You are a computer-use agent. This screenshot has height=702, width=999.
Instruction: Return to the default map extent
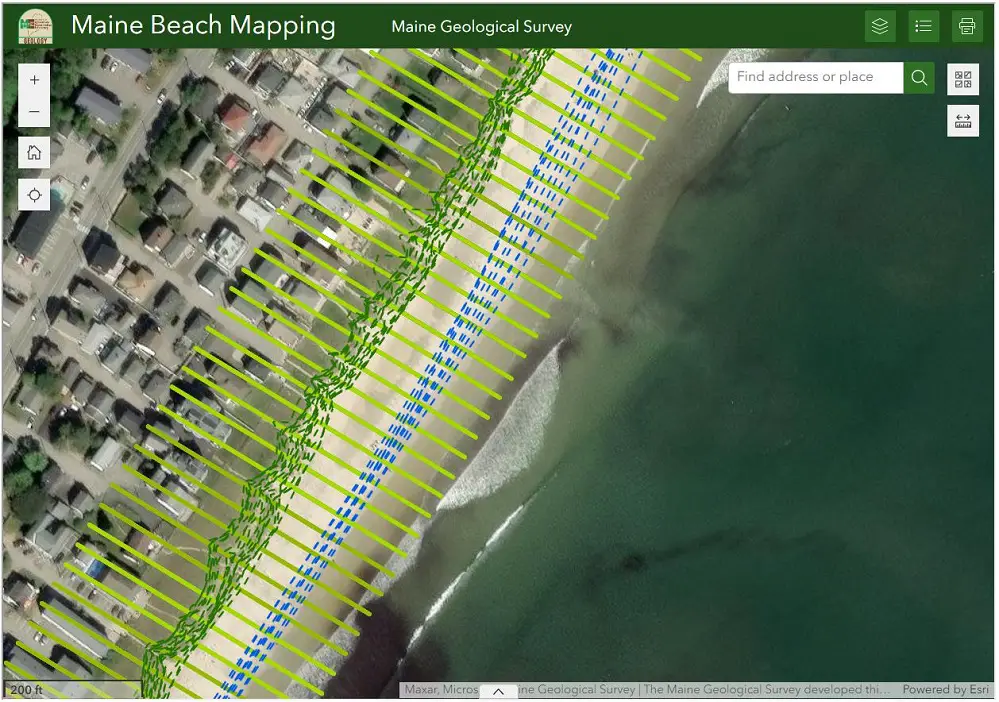34,153
